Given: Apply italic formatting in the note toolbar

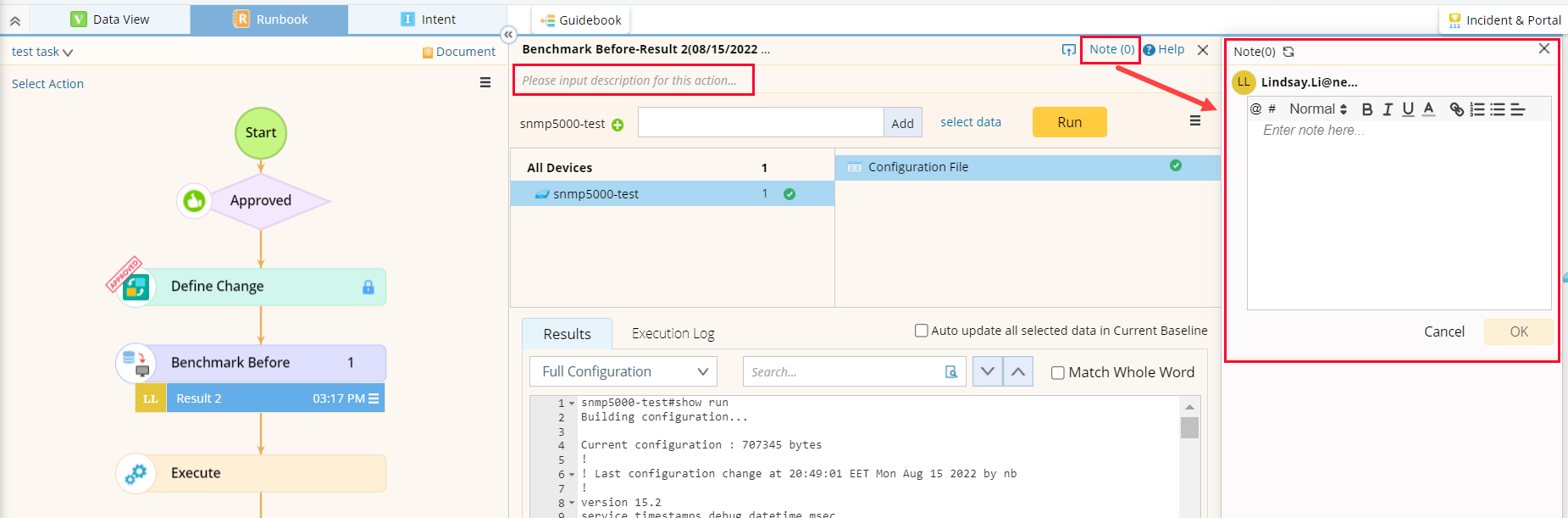Looking at the screenshot, I should pos(1388,109).
